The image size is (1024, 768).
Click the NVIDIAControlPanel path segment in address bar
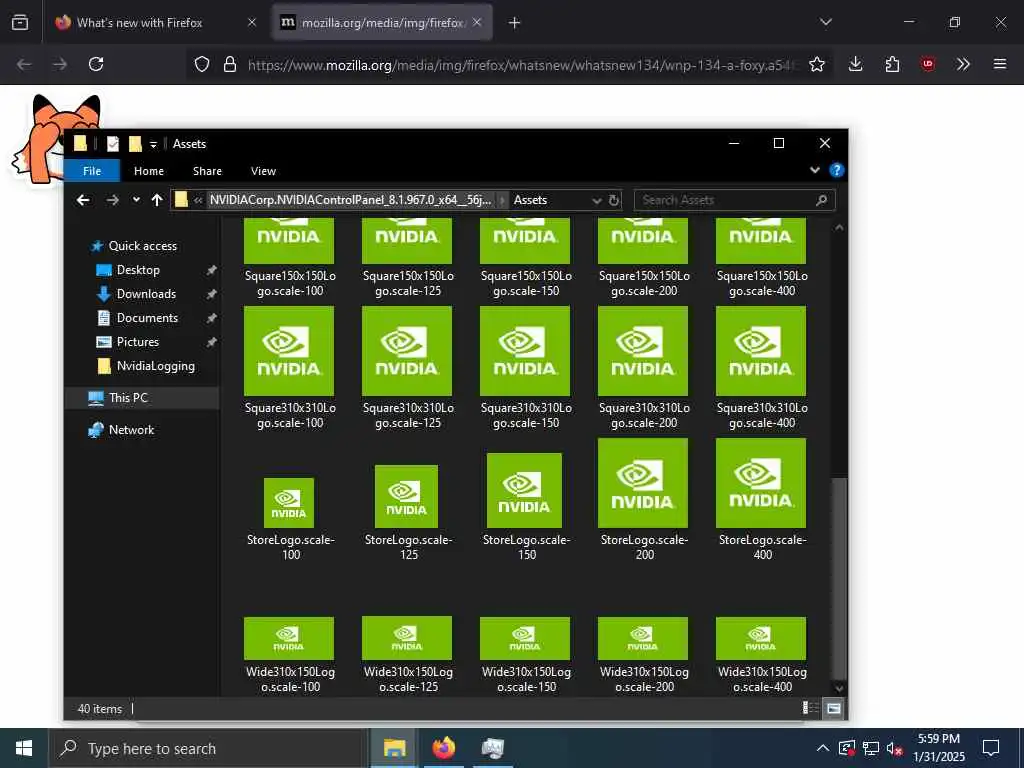(x=350, y=200)
